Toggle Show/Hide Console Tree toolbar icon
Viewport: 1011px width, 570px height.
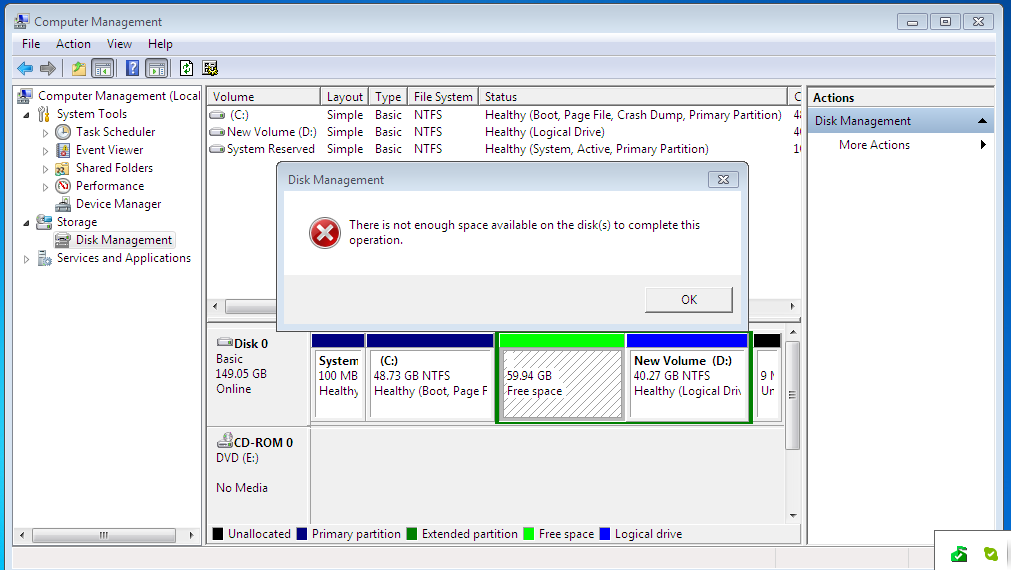point(103,68)
